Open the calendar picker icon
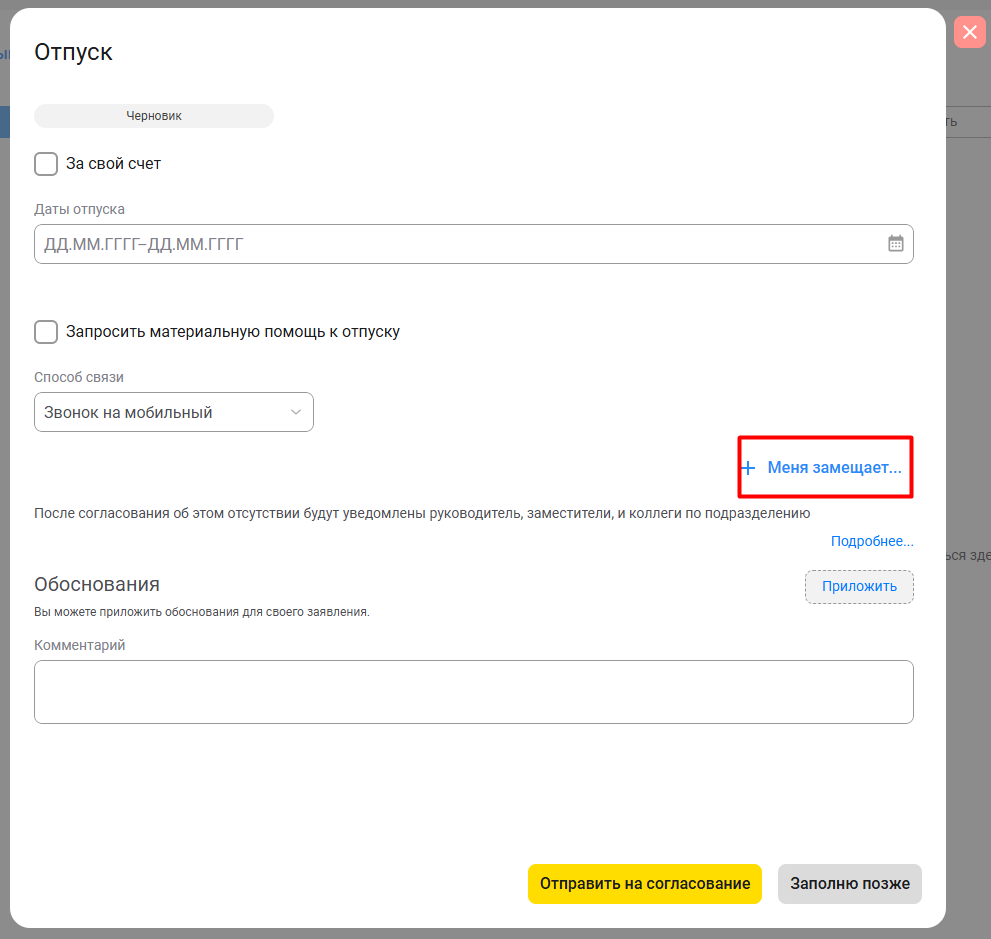The image size is (991, 939). point(895,244)
